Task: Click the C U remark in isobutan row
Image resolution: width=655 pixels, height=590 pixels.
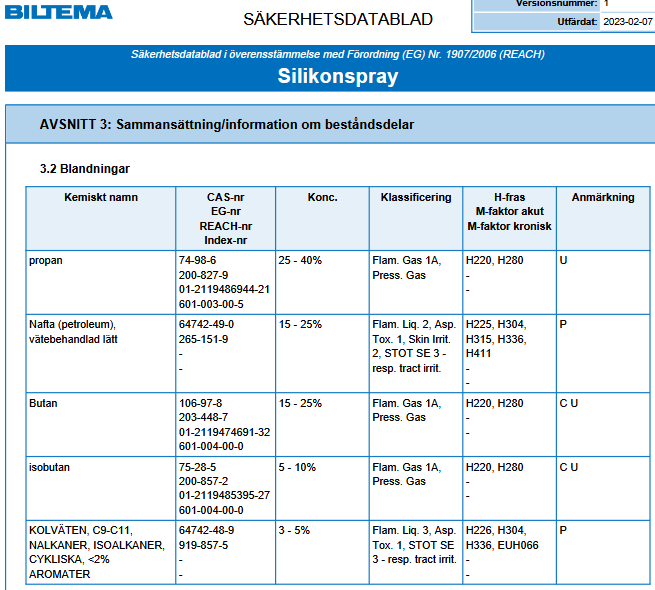Action: pos(569,467)
